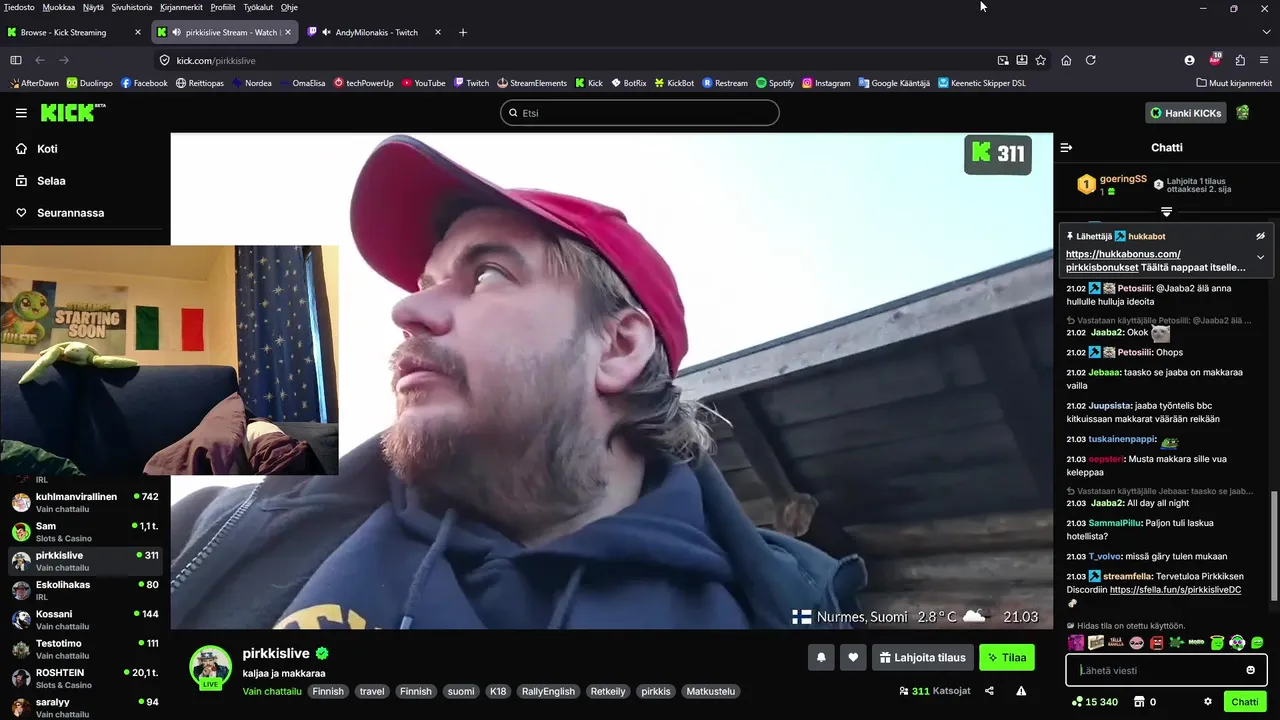This screenshot has height=720, width=1280.
Task: Open Seurannassa in the sidebar
Action: (x=70, y=213)
